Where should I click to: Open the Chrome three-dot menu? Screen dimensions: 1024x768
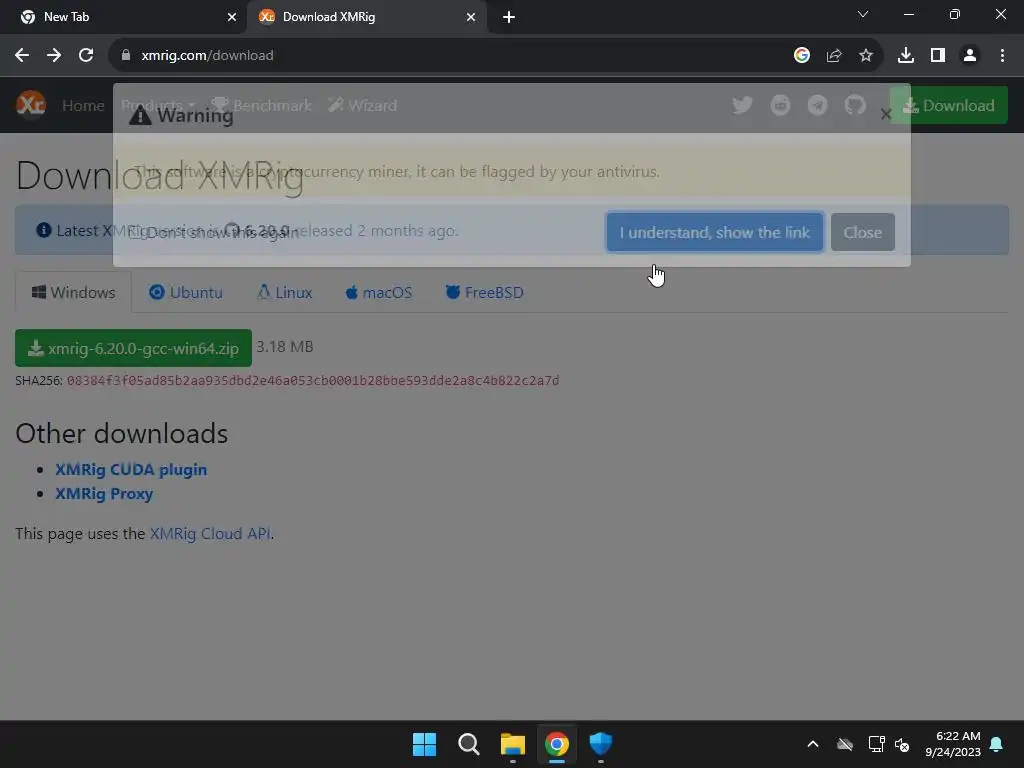pyautogui.click(x=1002, y=56)
